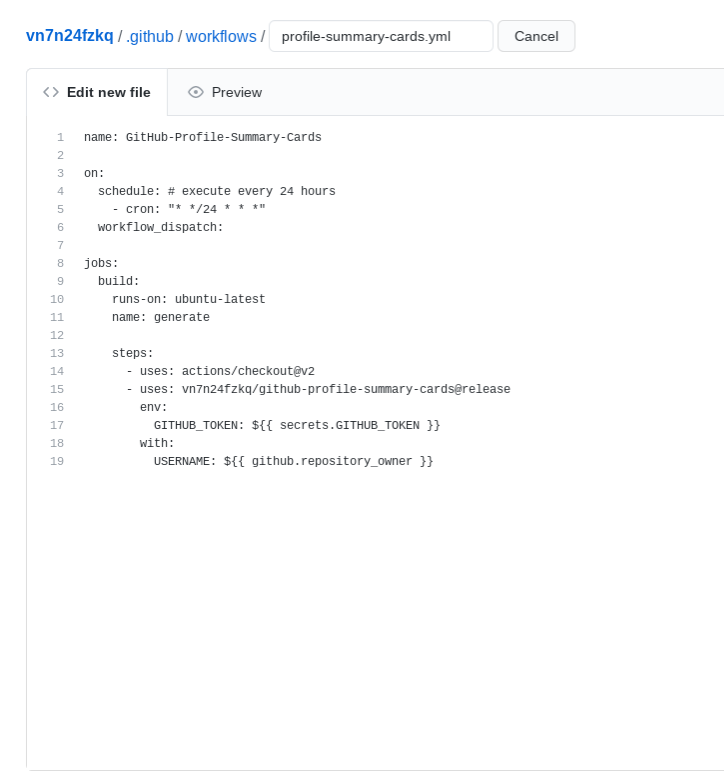724x783 pixels.
Task: Place cursor on 'runs-on: ubuntu-latest' line
Action: tap(188, 299)
